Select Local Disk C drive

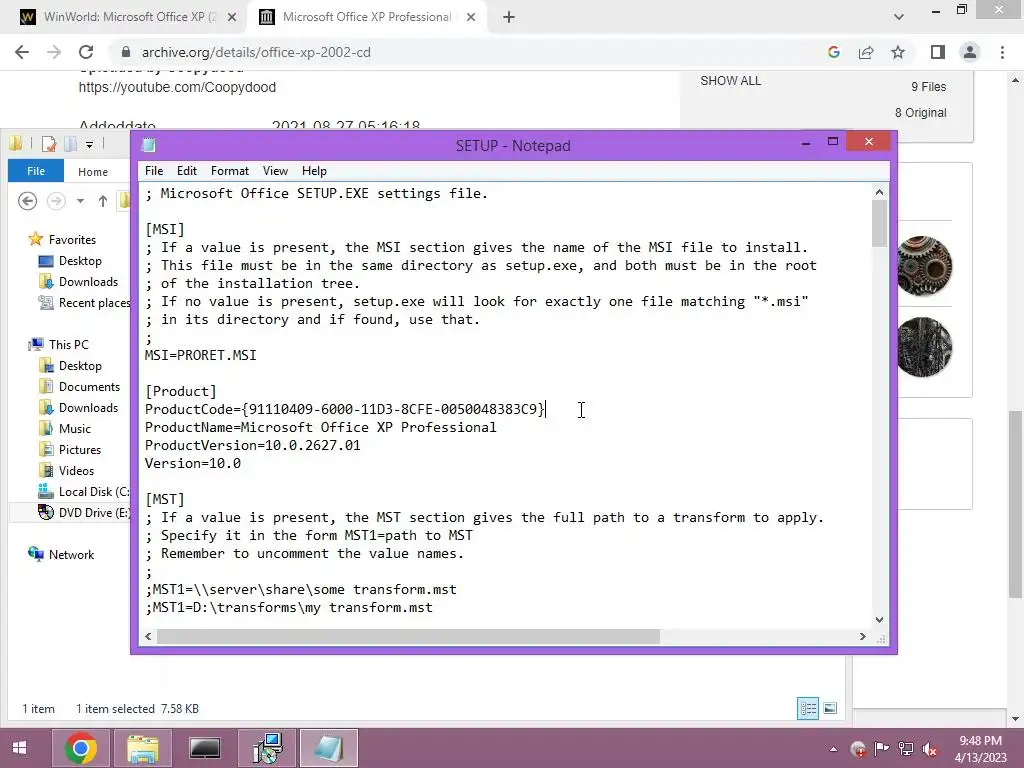click(x=93, y=492)
